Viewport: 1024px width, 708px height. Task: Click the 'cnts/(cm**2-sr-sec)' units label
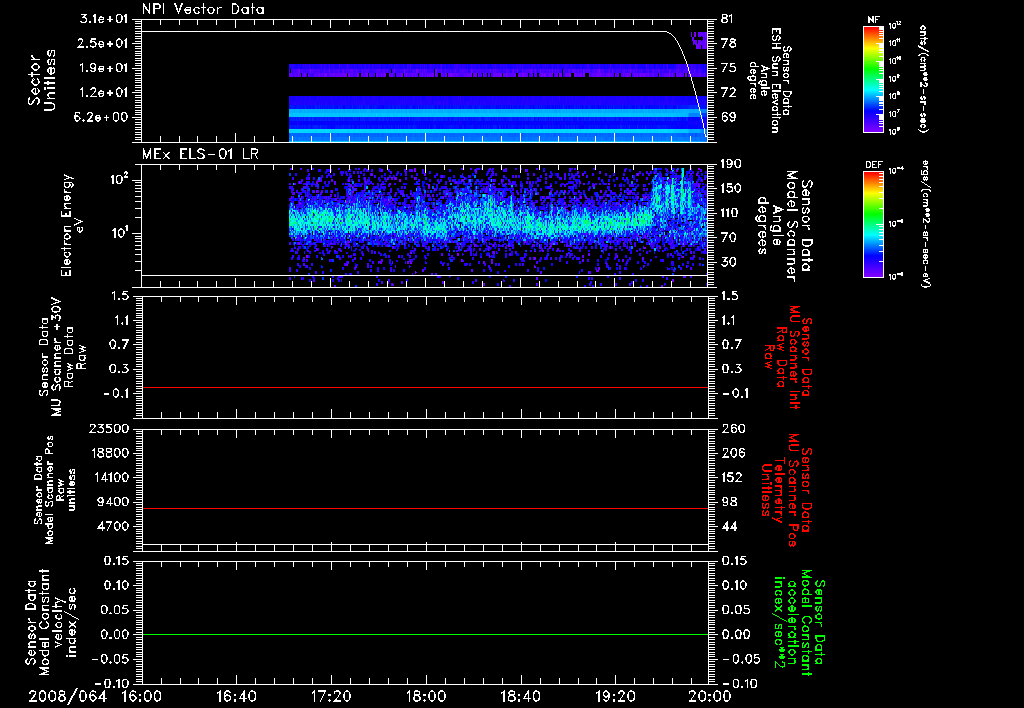(x=923, y=79)
